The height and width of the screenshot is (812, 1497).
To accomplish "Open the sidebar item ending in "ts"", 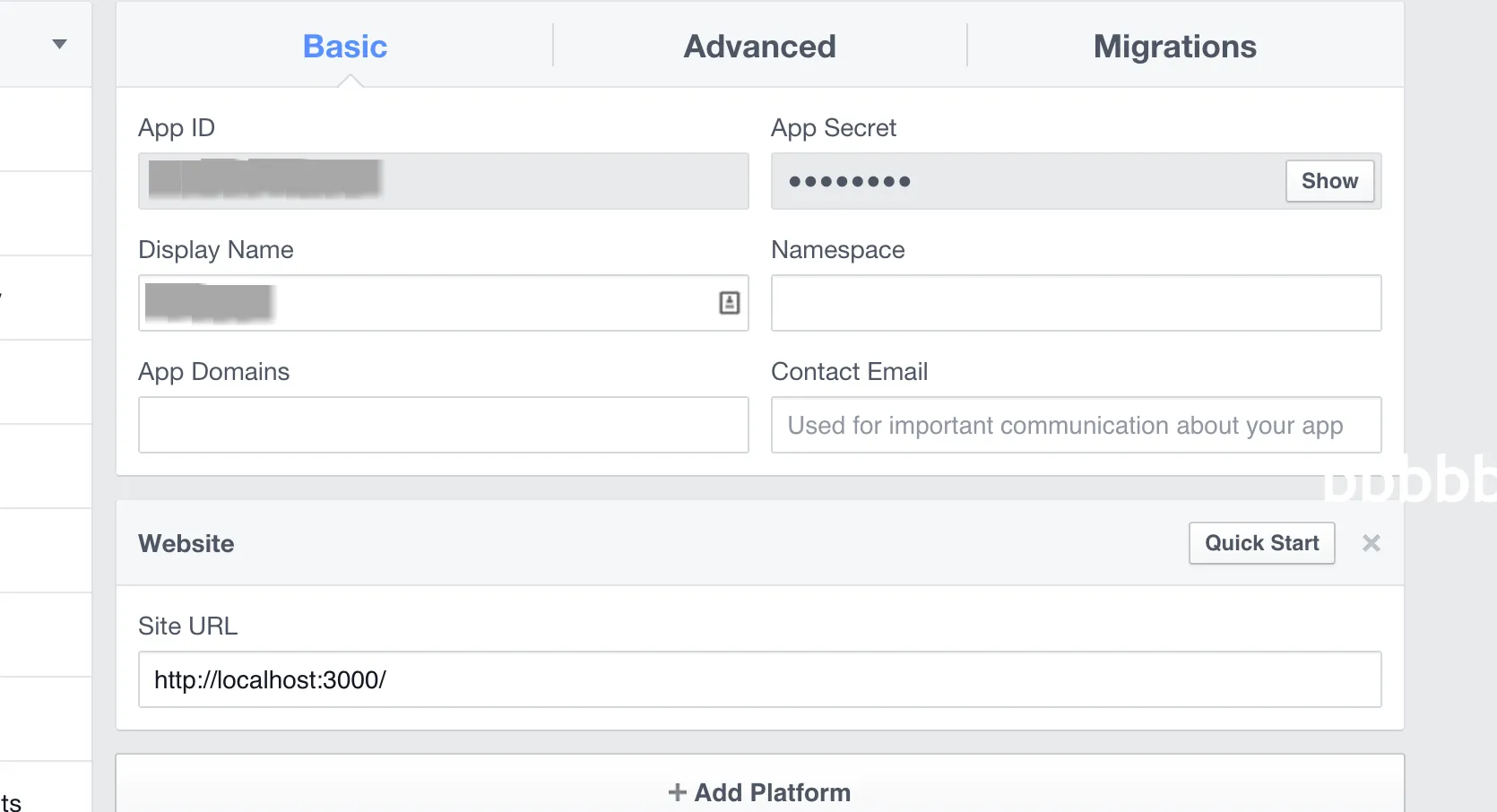I will point(11,801).
